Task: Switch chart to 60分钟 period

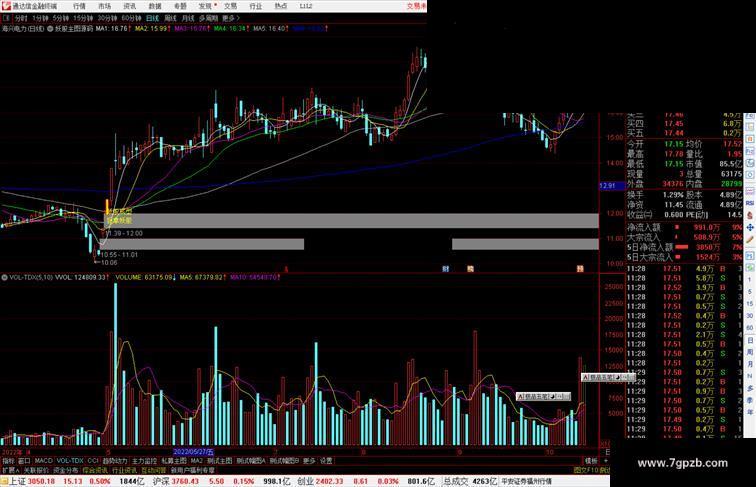Action: coord(131,18)
